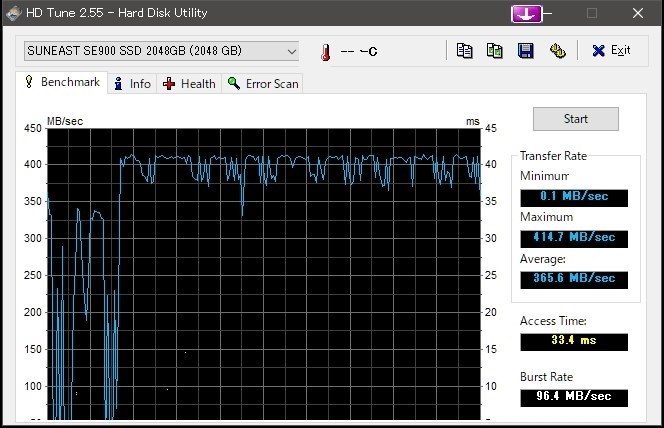
Task: Click the benchmark transfer rate graph area
Action: (264, 274)
